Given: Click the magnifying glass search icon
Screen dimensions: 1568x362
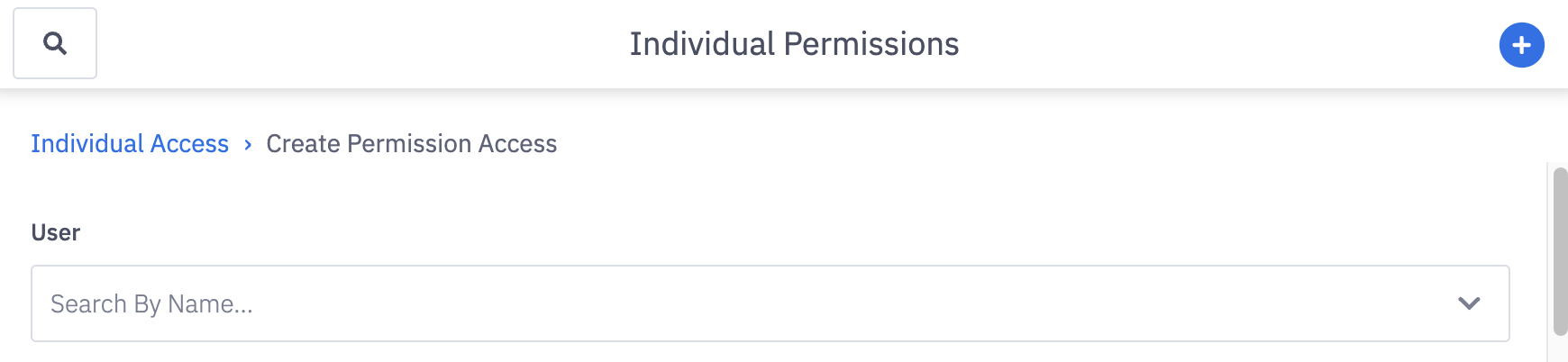Looking at the screenshot, I should point(55,43).
